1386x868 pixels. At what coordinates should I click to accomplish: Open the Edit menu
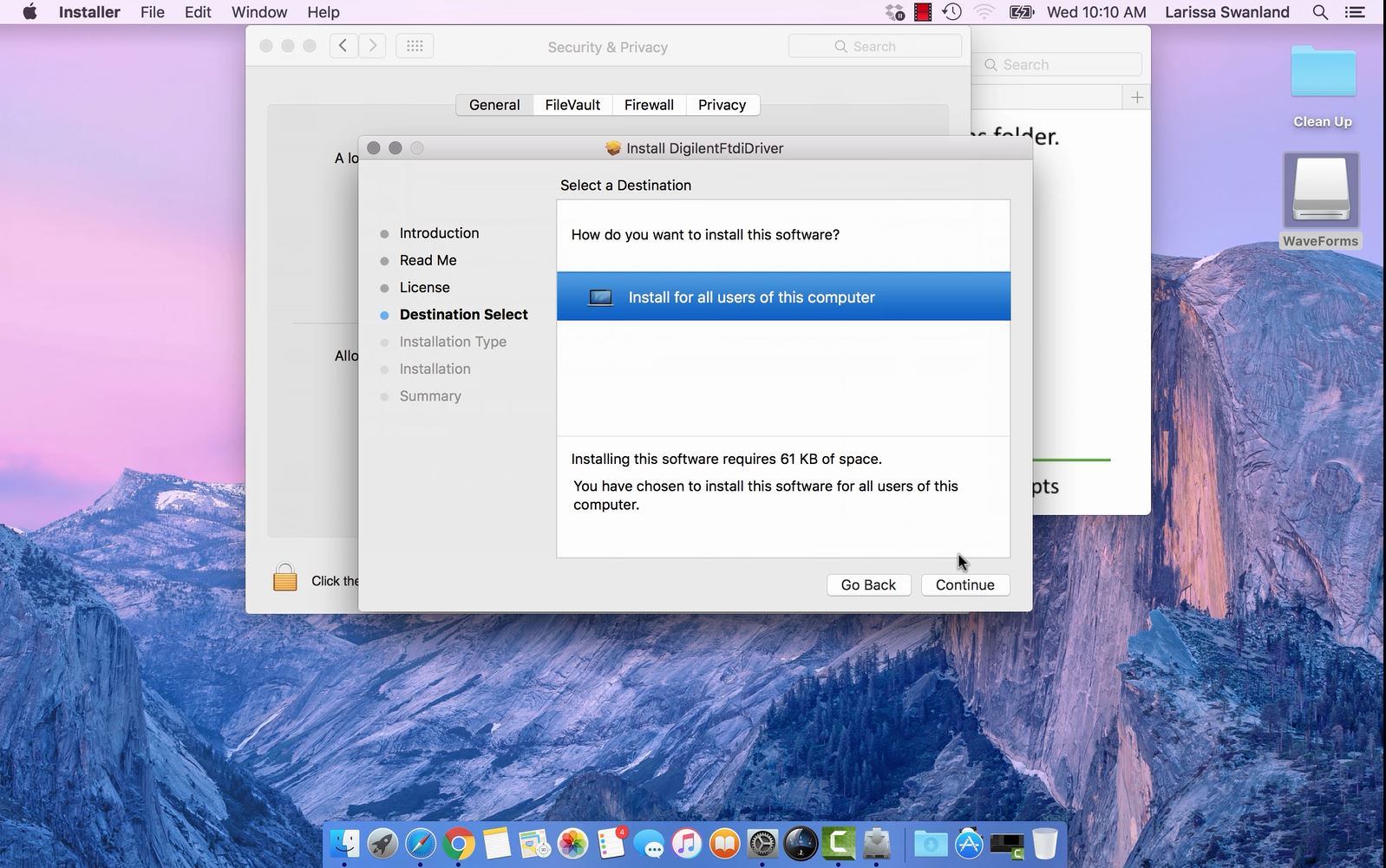[198, 12]
